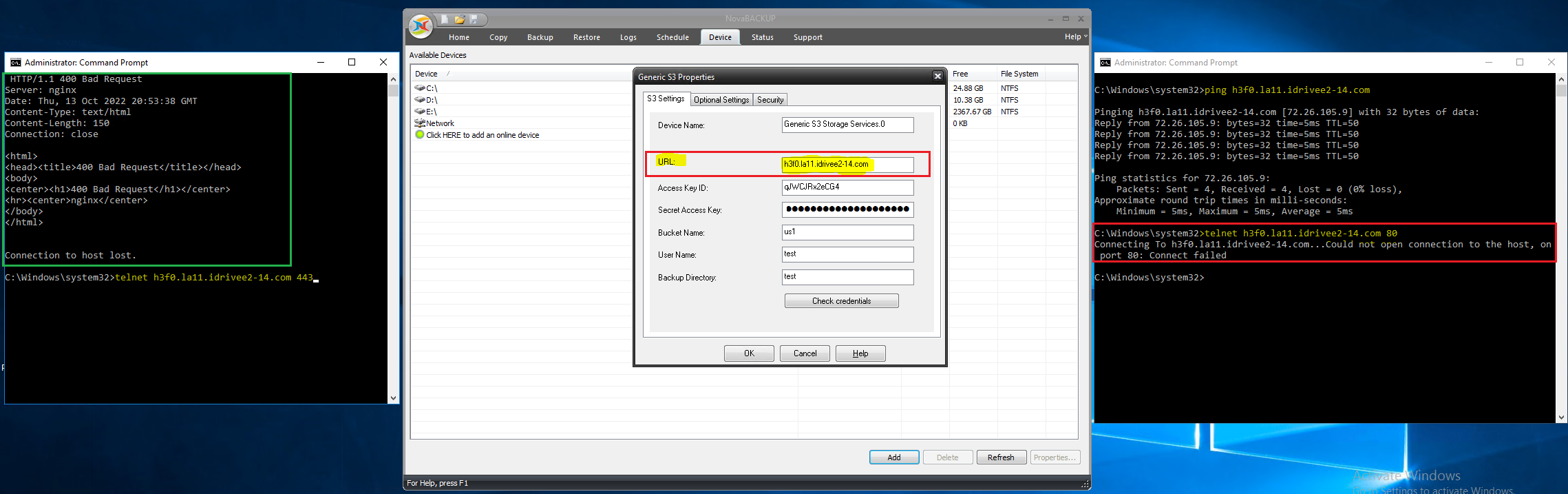This screenshot has height=494, width=1568.
Task: Click the Access Key ID field
Action: pos(848,187)
